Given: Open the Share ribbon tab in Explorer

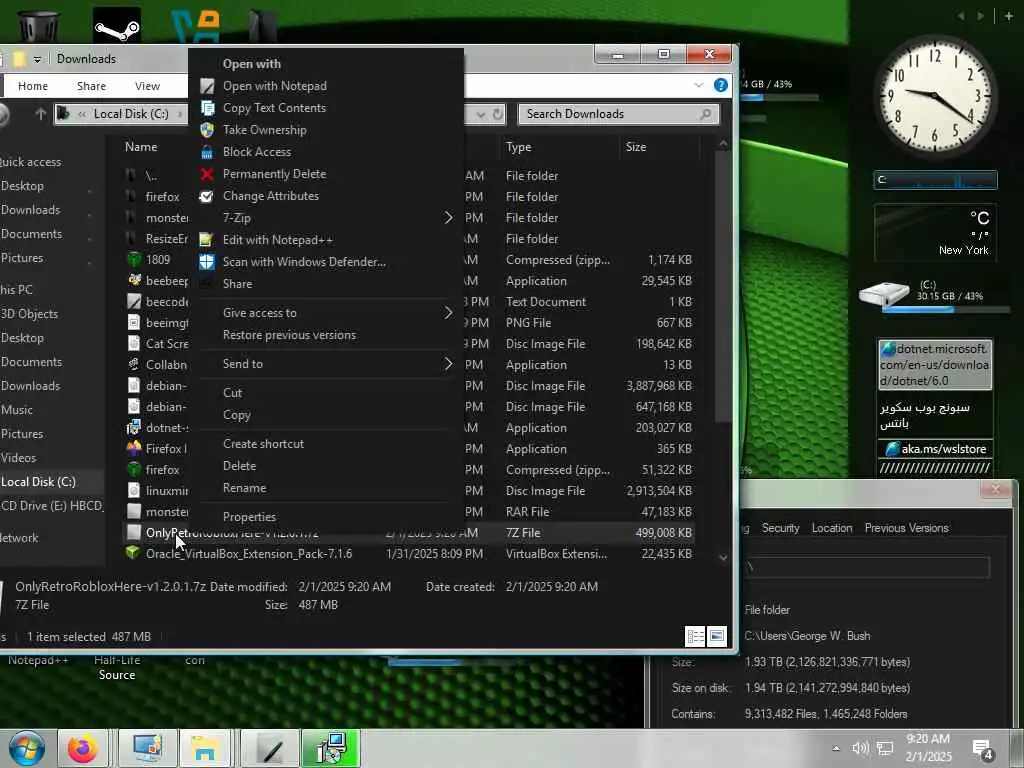Looking at the screenshot, I should tap(91, 86).
